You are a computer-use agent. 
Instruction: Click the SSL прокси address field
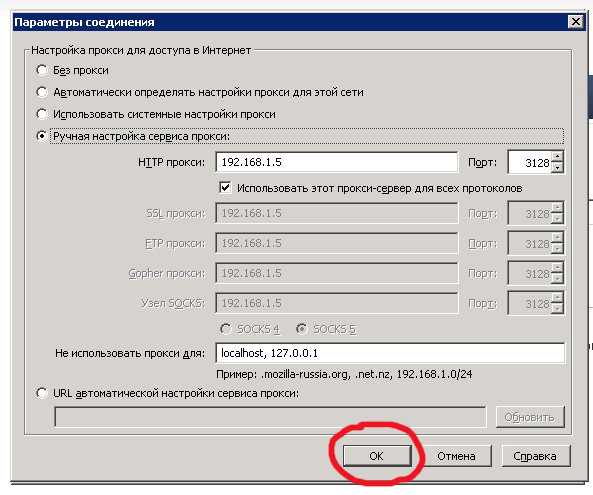point(337,213)
